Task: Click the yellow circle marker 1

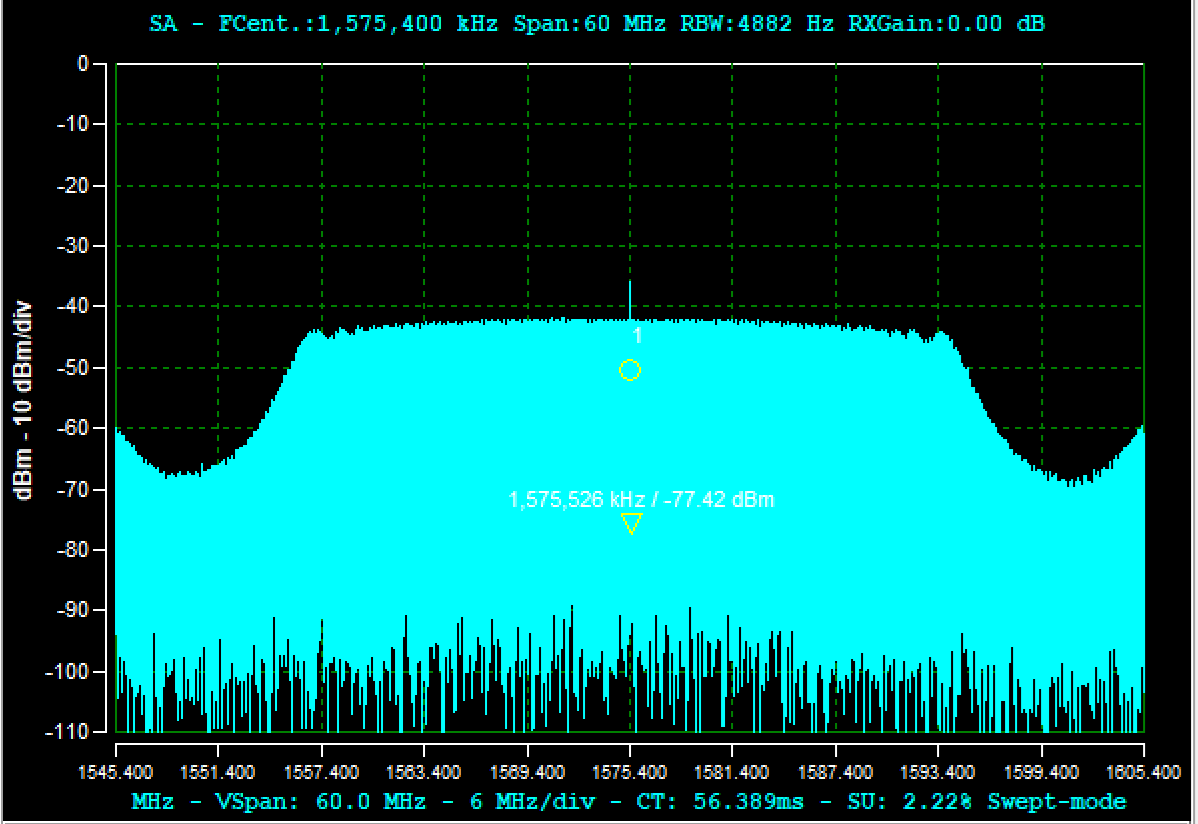Action: (x=630, y=370)
